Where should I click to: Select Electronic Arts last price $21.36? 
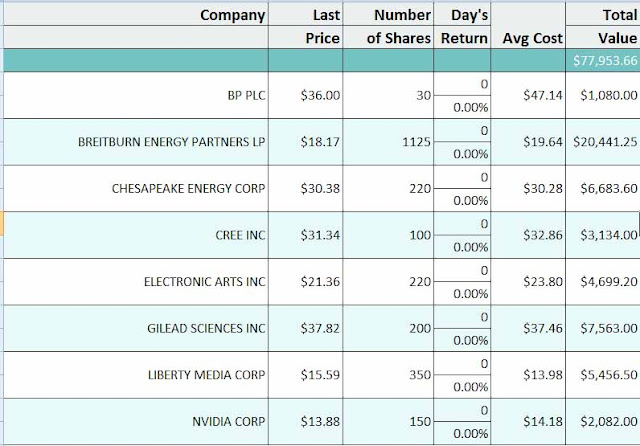tap(320, 282)
